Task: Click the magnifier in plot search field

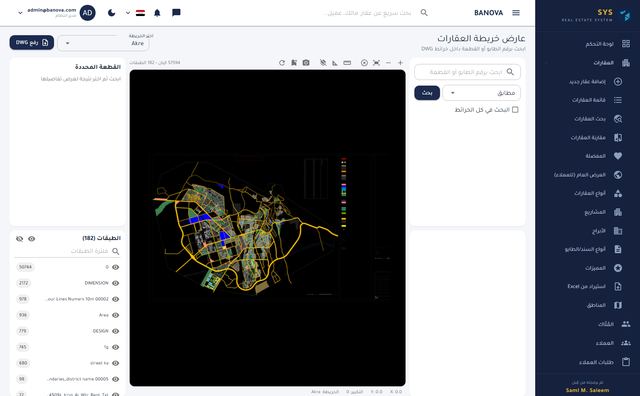Action: [510, 72]
